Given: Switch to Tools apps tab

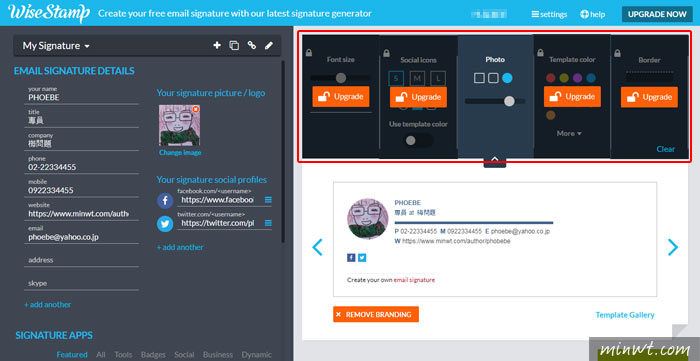Looking at the screenshot, I should [123, 355].
